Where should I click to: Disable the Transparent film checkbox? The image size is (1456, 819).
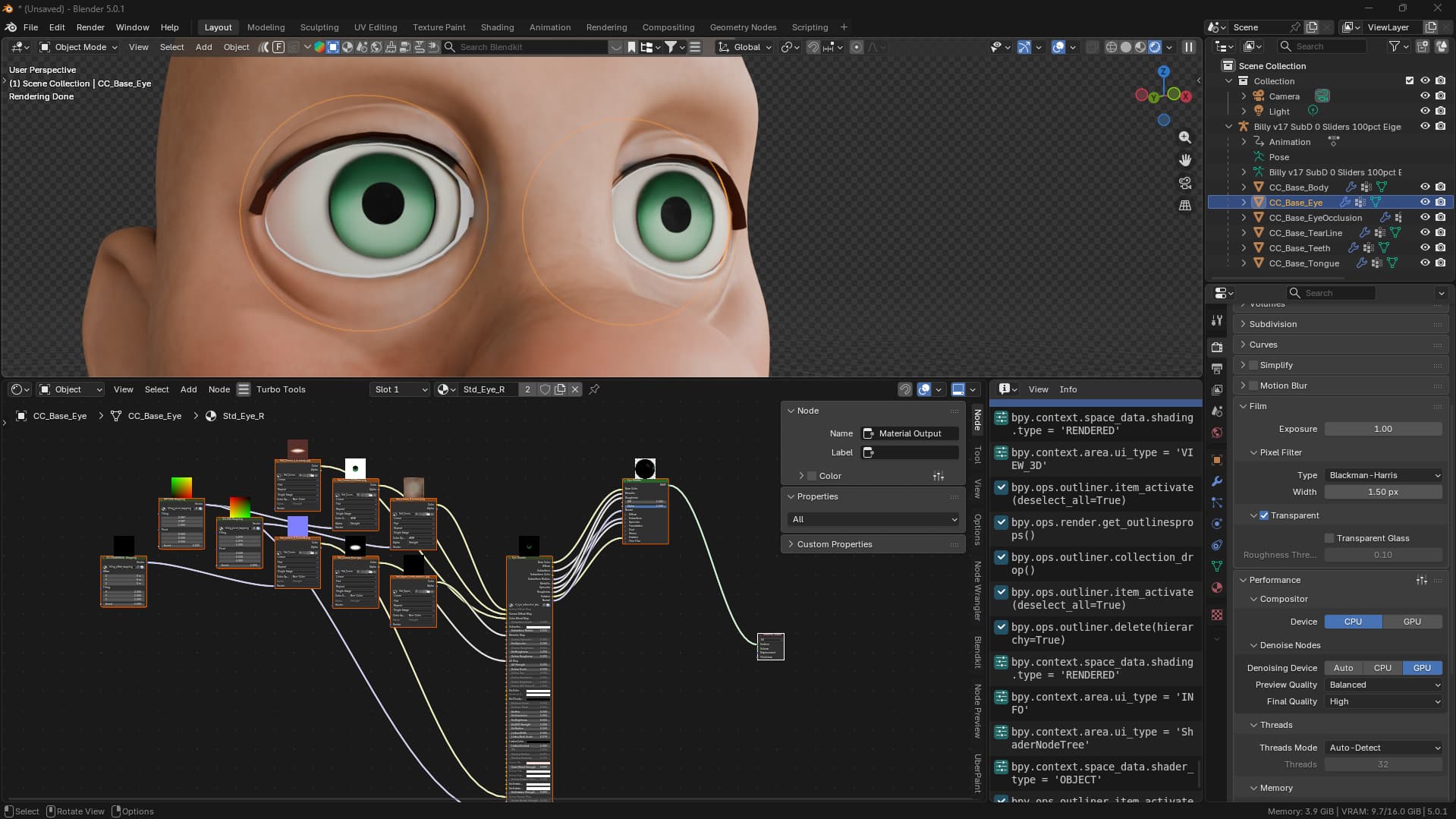point(1264,515)
